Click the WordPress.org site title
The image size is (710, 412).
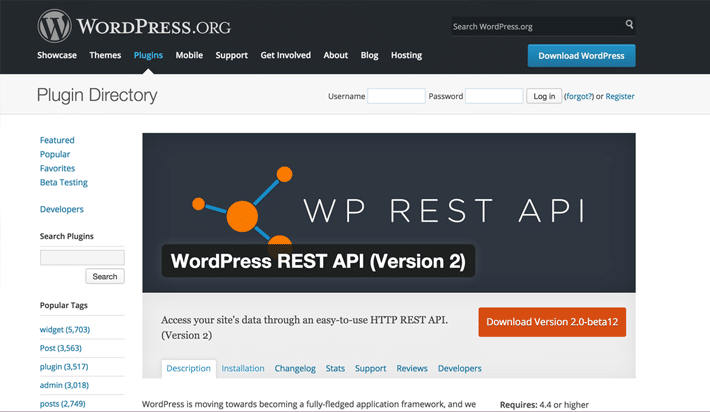click(x=154, y=27)
